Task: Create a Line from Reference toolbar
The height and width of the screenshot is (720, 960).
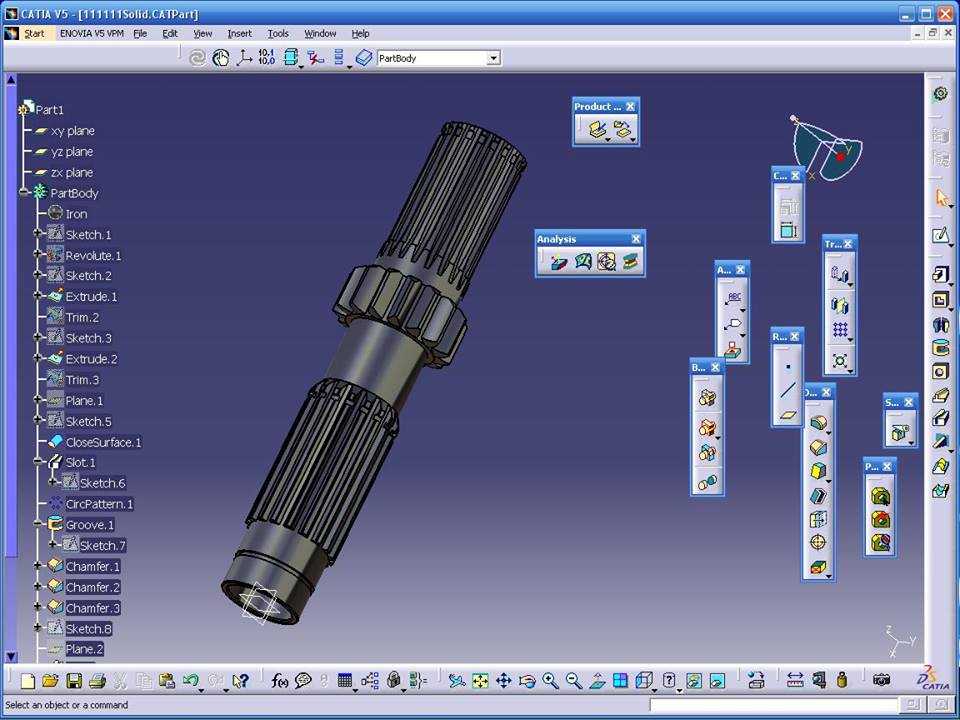Action: (788, 390)
